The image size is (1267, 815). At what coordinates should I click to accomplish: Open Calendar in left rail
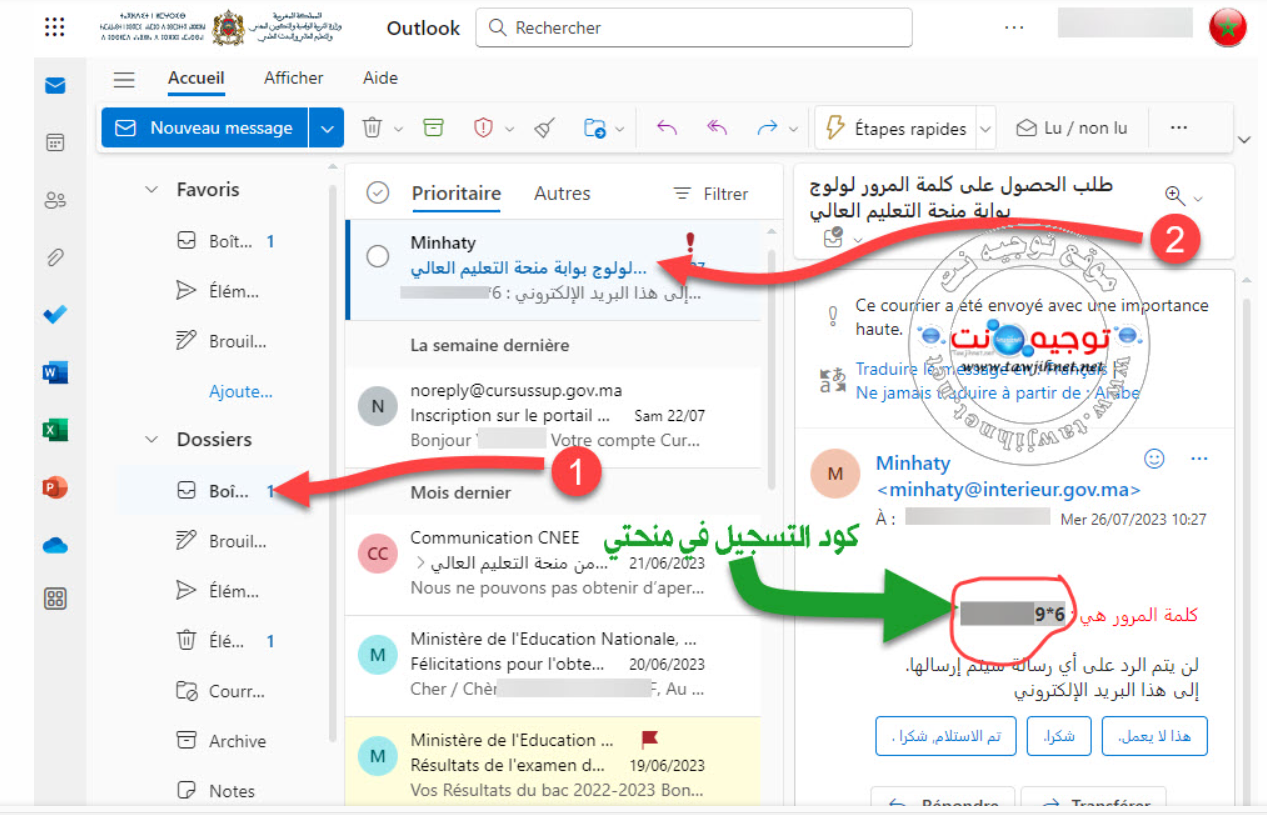[55, 143]
